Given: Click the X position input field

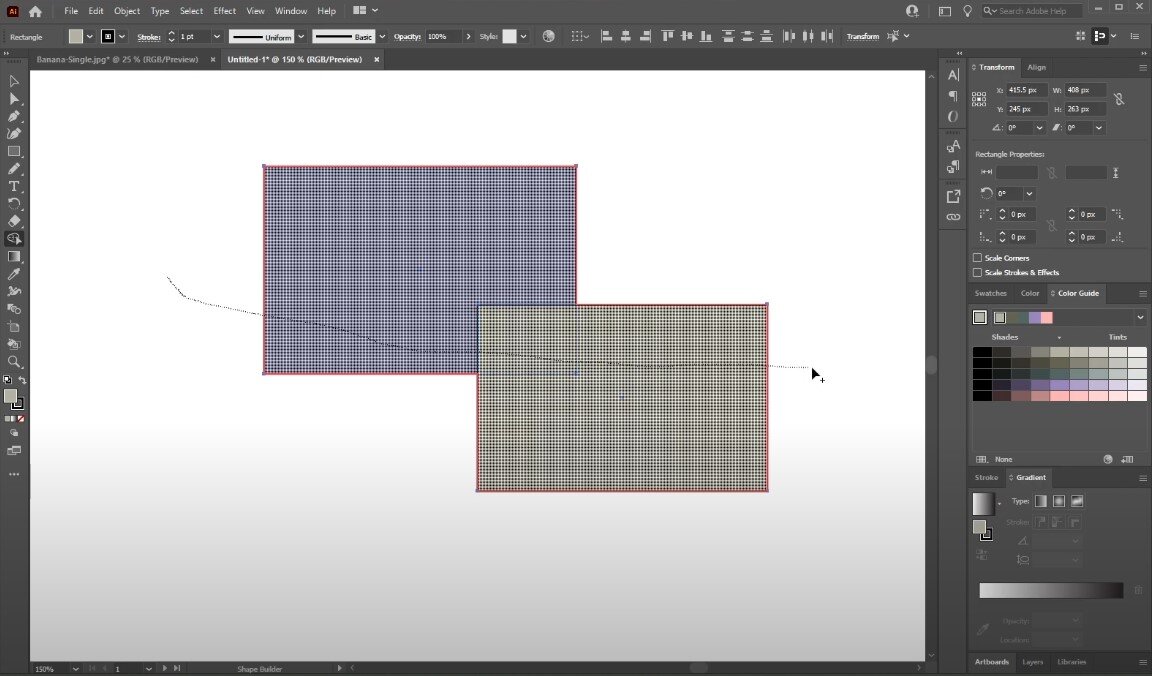Looking at the screenshot, I should pyautogui.click(x=1027, y=90).
